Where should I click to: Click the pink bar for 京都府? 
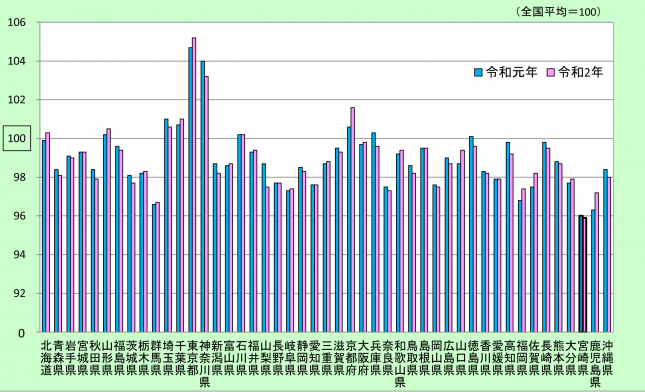pos(353,220)
